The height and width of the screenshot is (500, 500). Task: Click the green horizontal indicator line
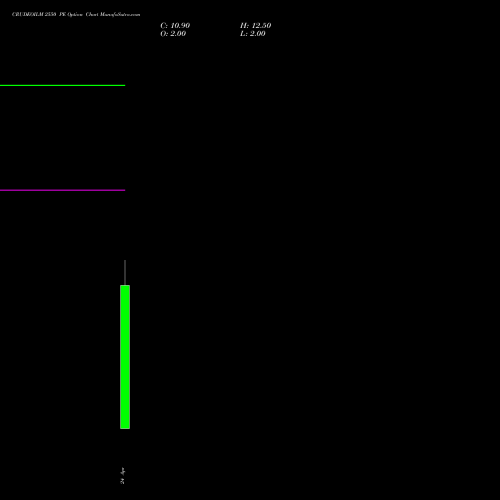click(62, 85)
